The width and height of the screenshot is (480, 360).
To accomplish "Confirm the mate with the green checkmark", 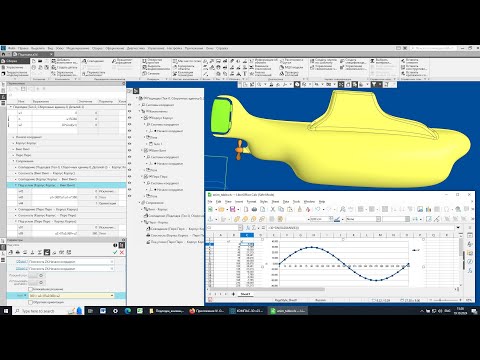I will click(x=115, y=252).
